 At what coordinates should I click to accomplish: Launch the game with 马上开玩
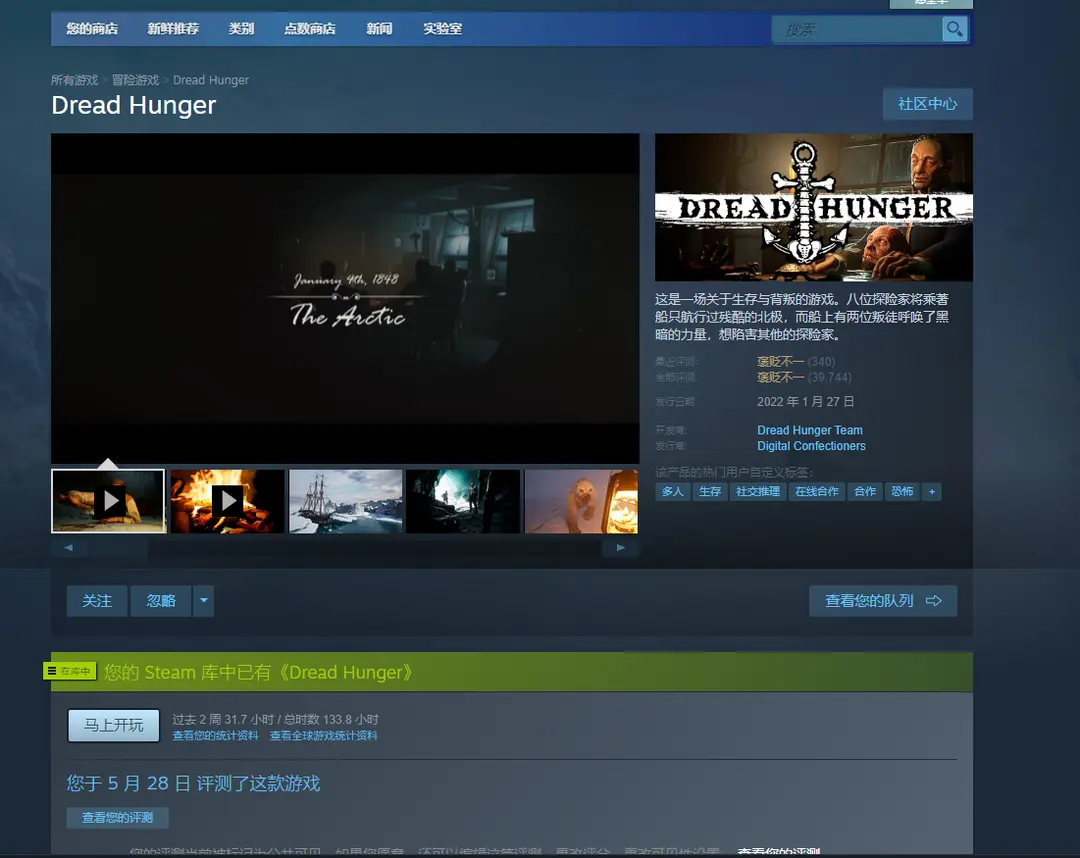pos(114,725)
